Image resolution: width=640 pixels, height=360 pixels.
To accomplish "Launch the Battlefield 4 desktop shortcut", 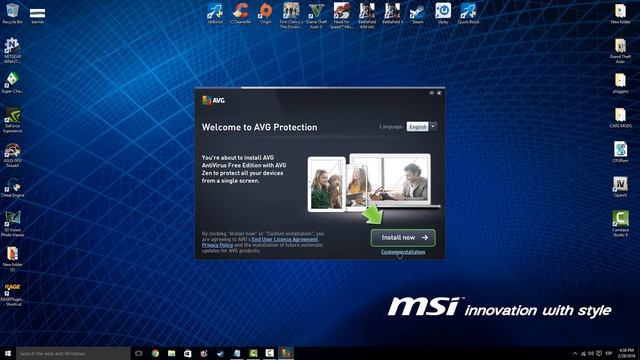I will point(392,13).
